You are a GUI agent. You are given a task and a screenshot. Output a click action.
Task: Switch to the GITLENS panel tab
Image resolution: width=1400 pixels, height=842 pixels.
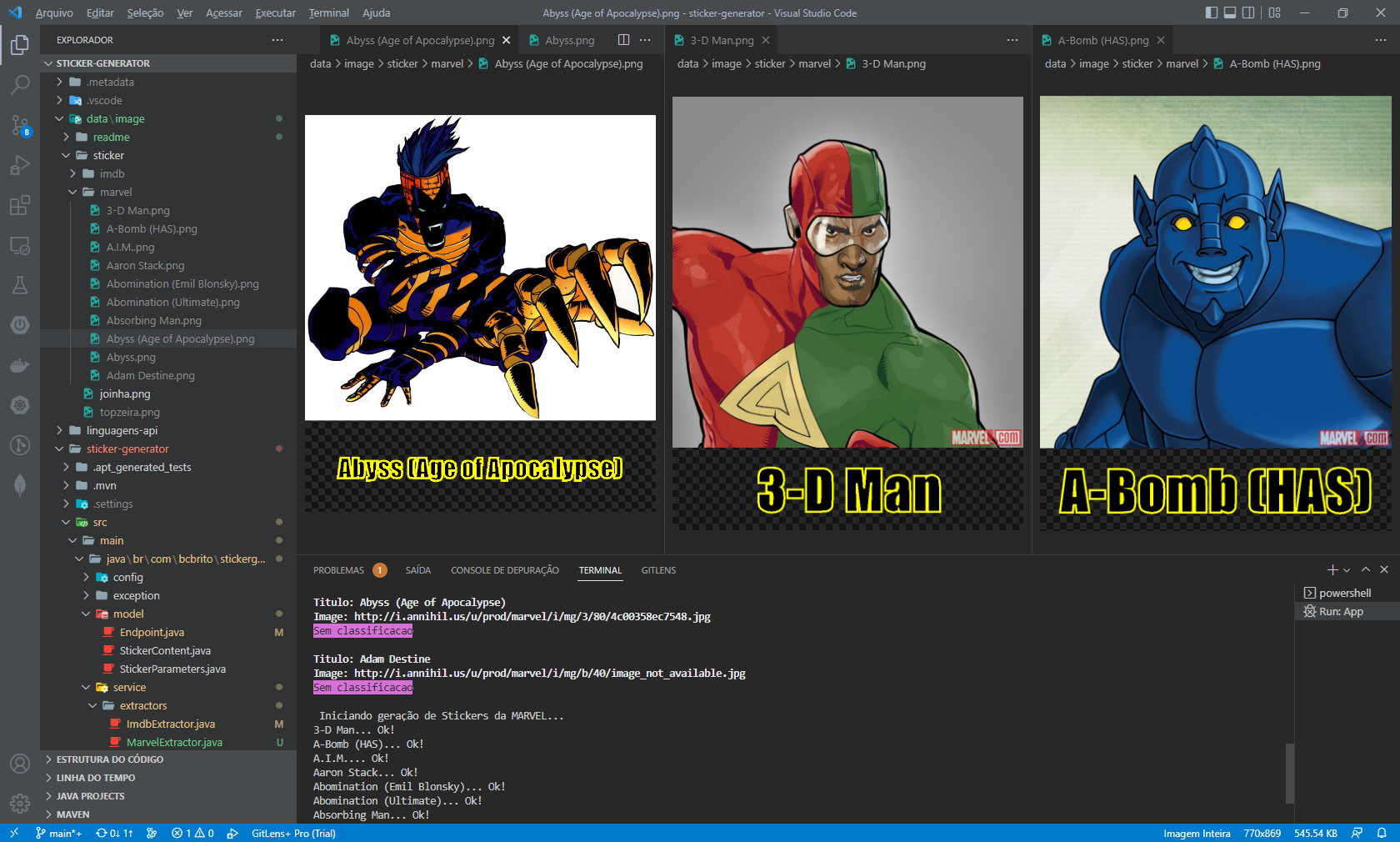pyautogui.click(x=658, y=570)
